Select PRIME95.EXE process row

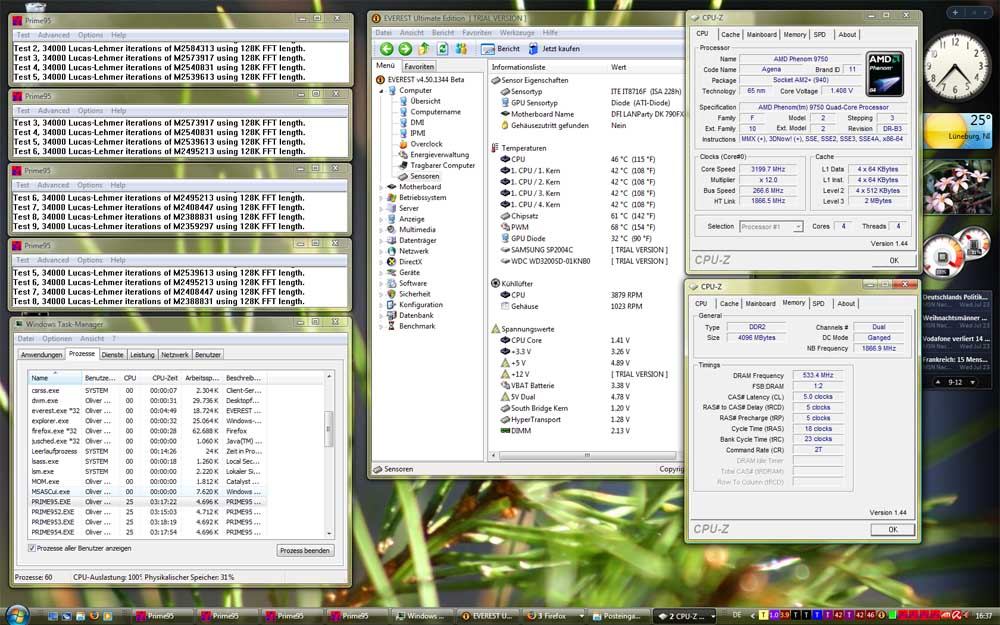pos(147,502)
